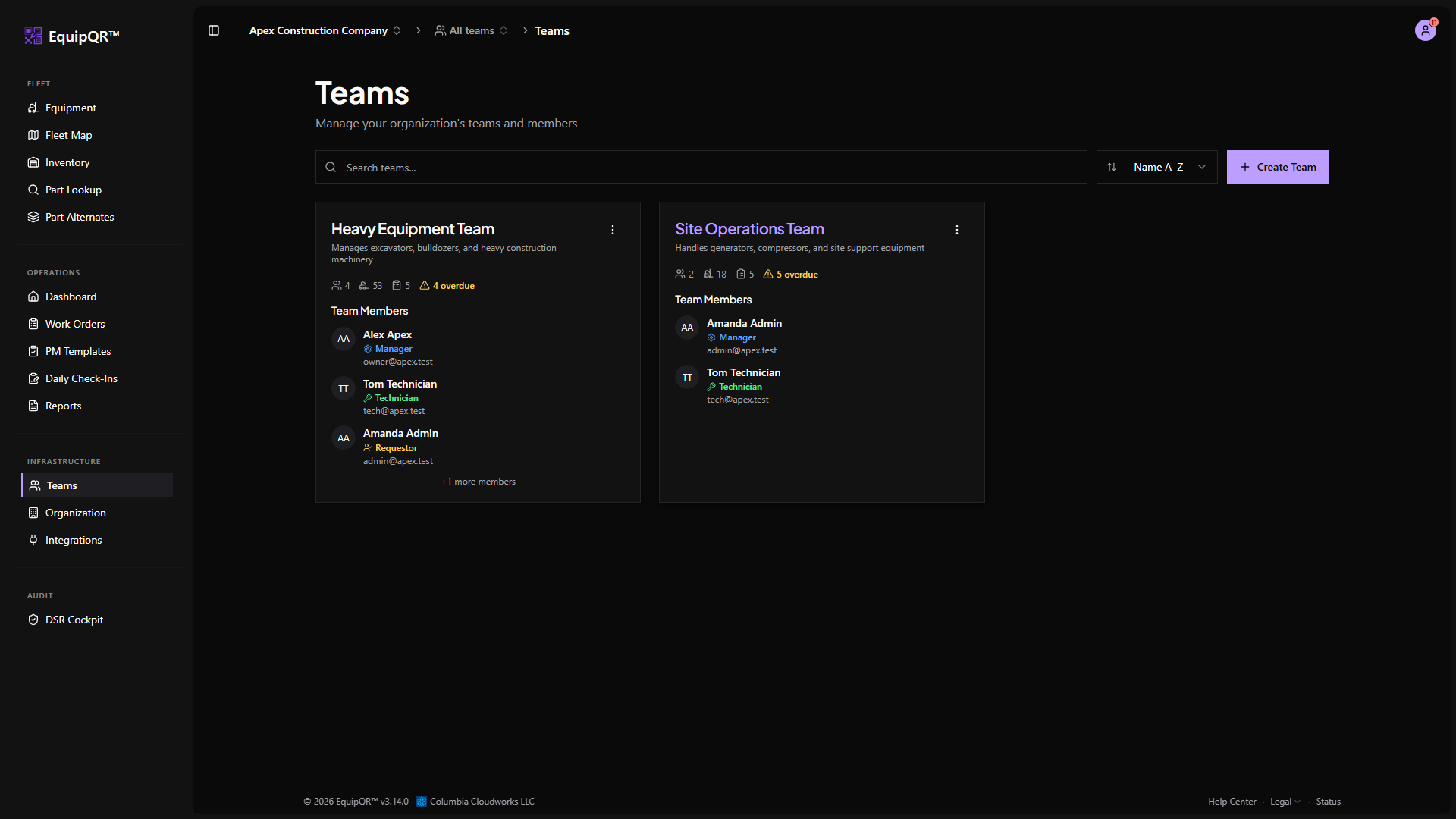Screen dimensions: 1456x819
Task: Open Equipment in the sidebar
Action: (x=97, y=108)
